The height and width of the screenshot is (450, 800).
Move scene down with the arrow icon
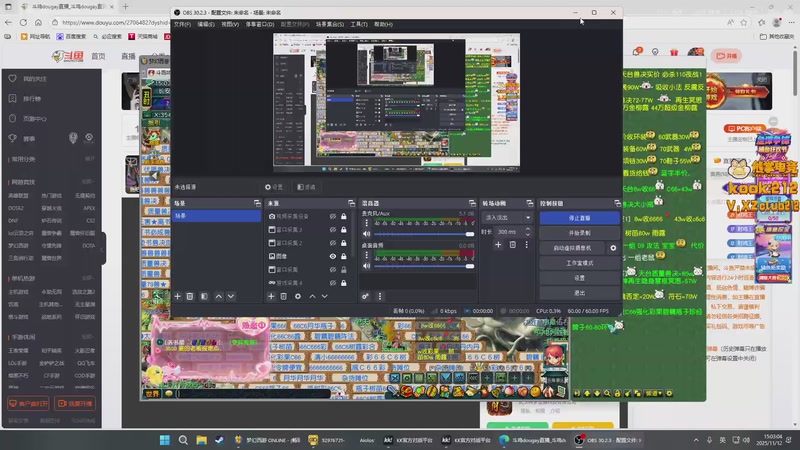(231, 296)
